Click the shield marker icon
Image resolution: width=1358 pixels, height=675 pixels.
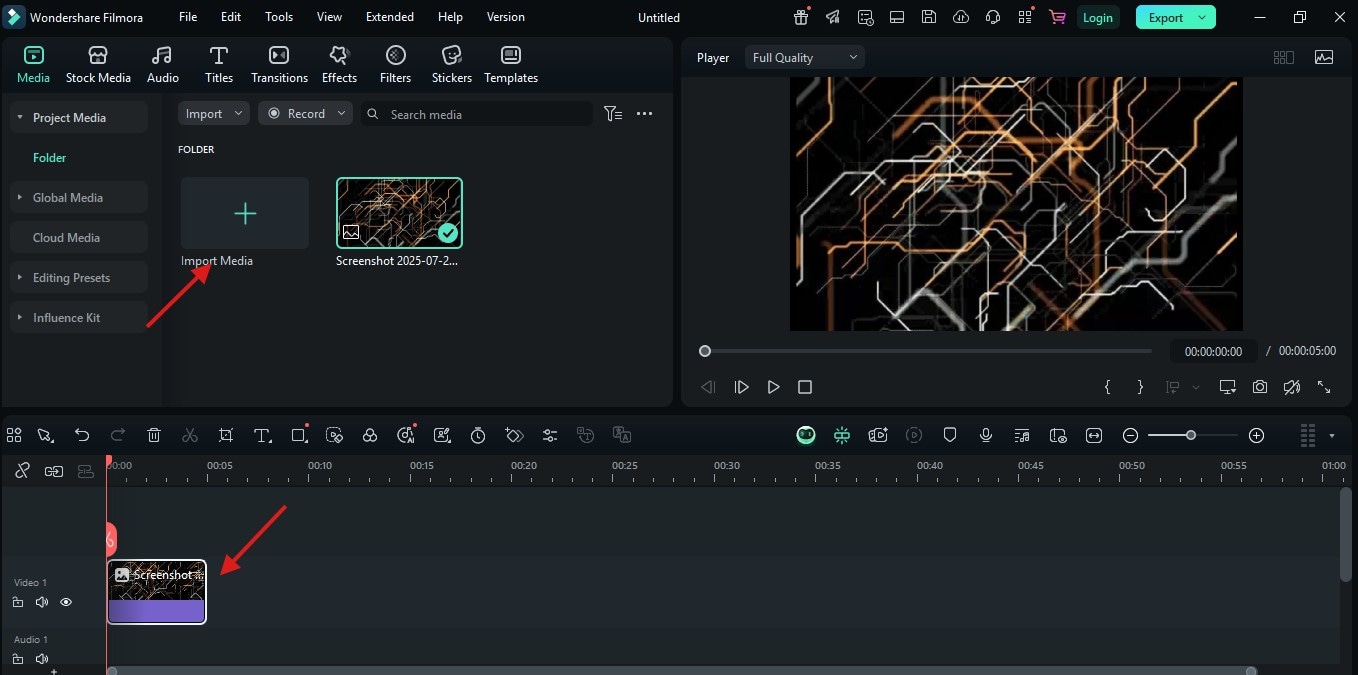(950, 435)
